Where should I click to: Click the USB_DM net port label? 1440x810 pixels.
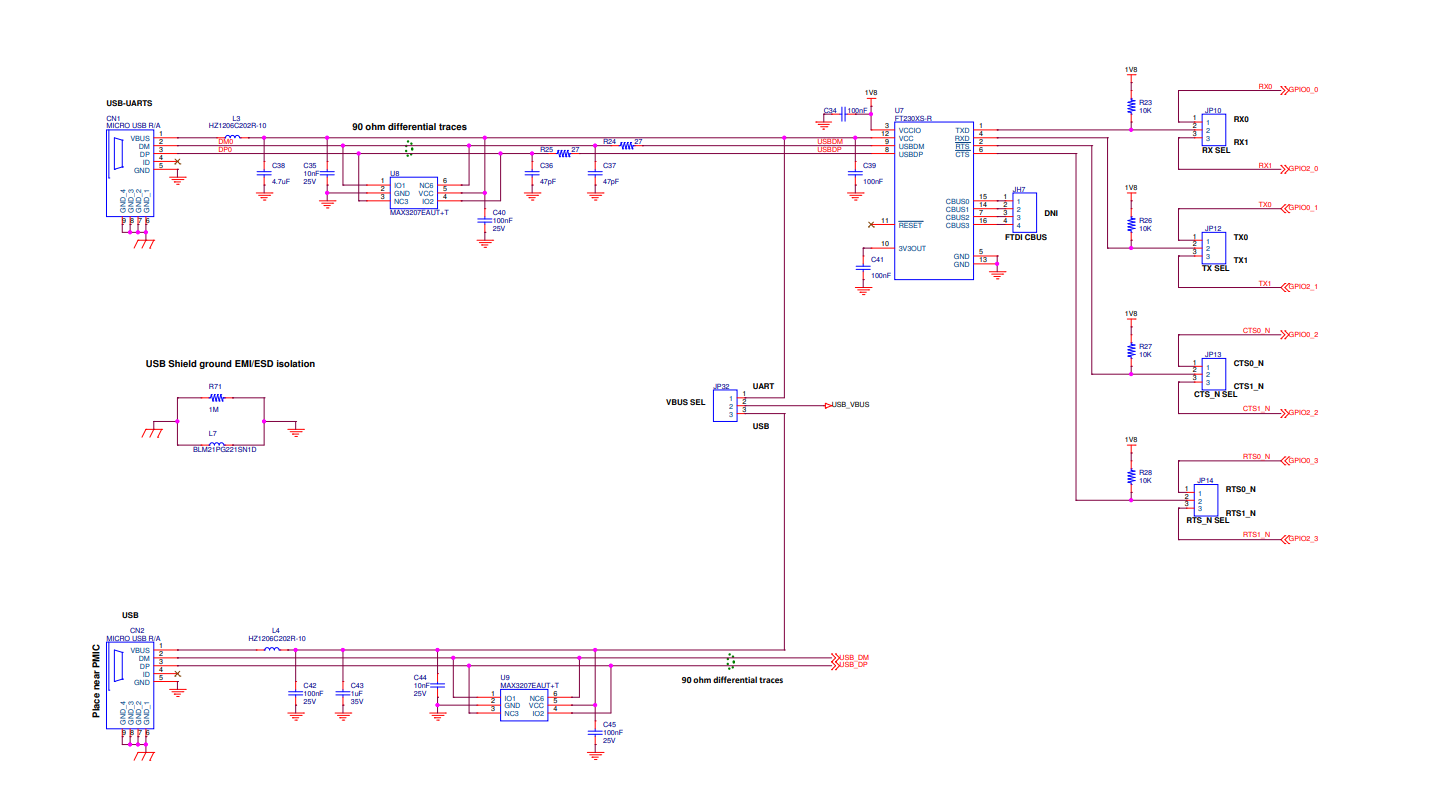point(850,658)
